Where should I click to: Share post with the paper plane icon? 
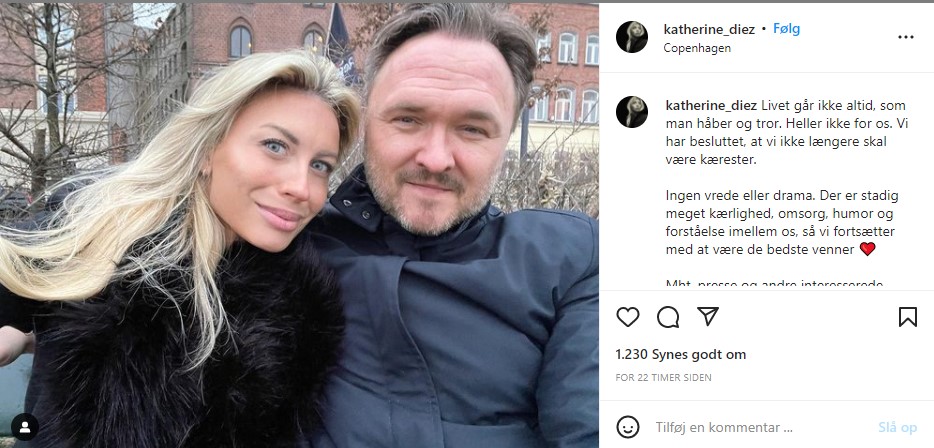(708, 316)
